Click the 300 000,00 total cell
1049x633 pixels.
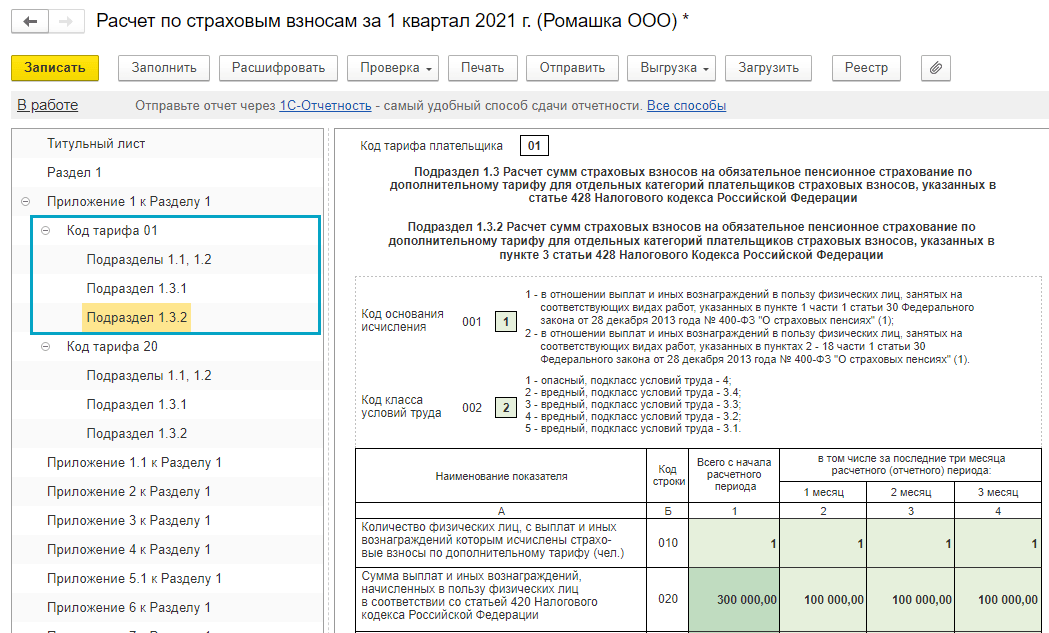tap(734, 600)
